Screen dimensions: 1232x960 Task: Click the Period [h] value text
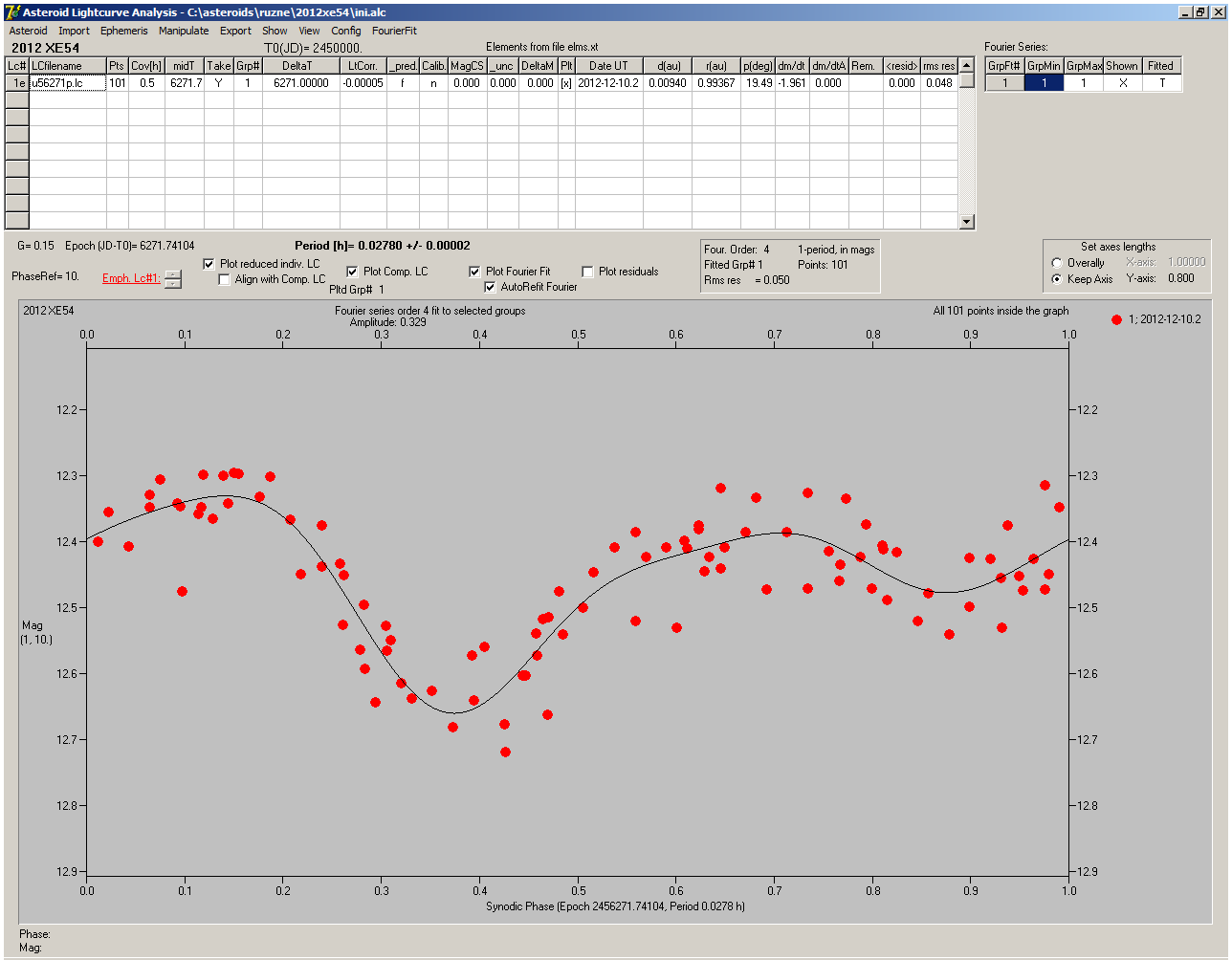coord(383,246)
